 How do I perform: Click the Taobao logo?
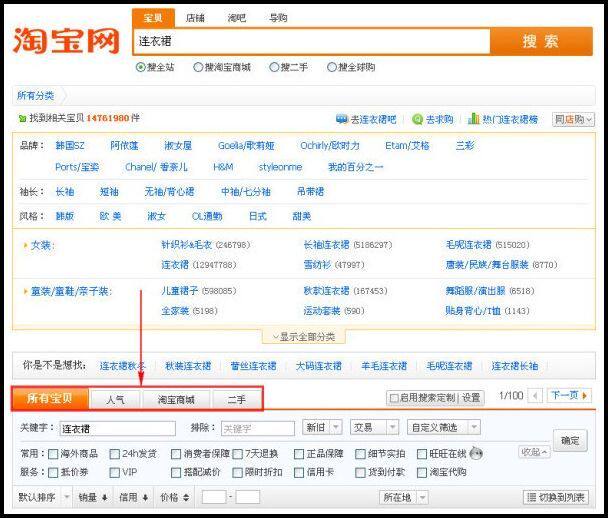[66, 40]
